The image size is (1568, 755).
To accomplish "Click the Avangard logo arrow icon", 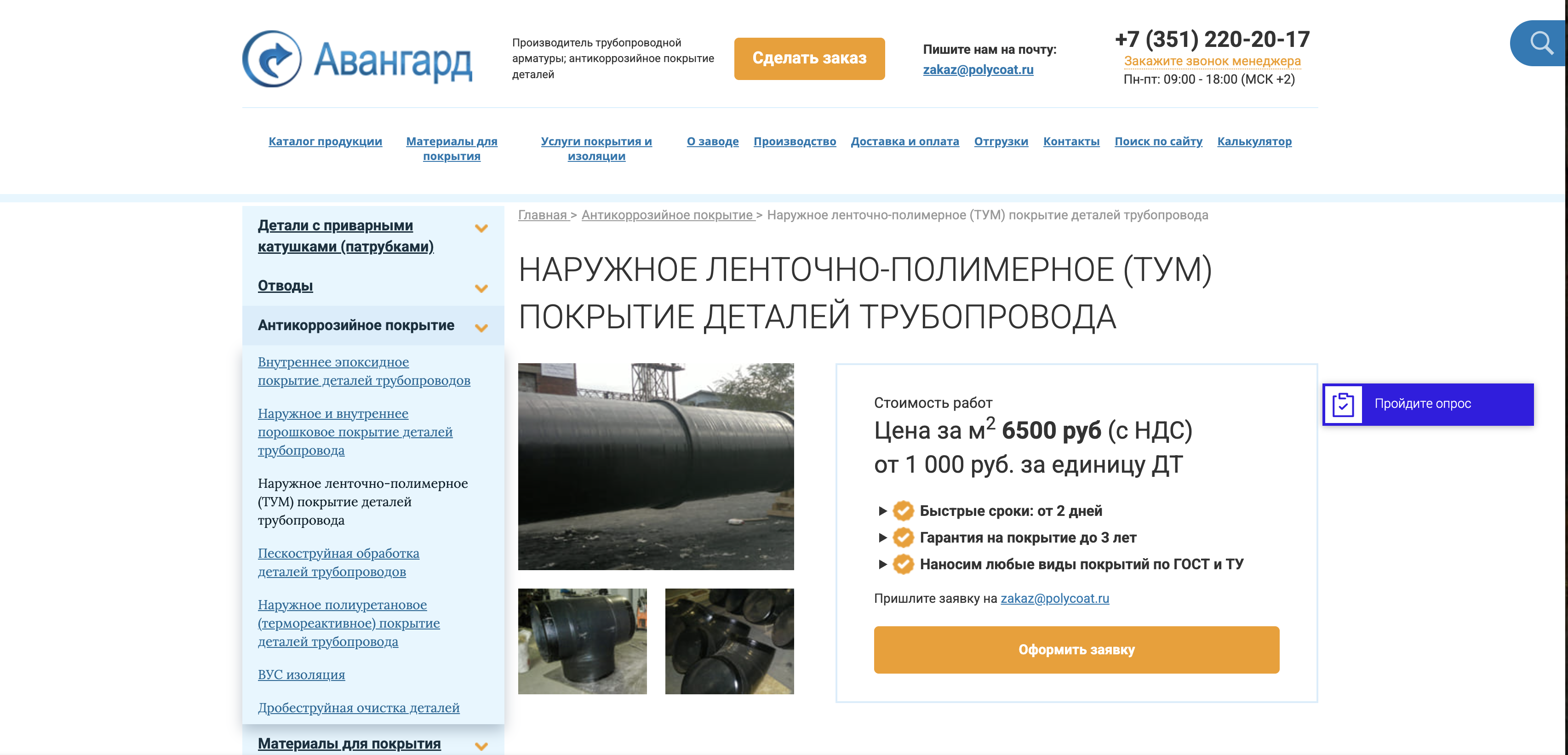I will click(x=272, y=59).
